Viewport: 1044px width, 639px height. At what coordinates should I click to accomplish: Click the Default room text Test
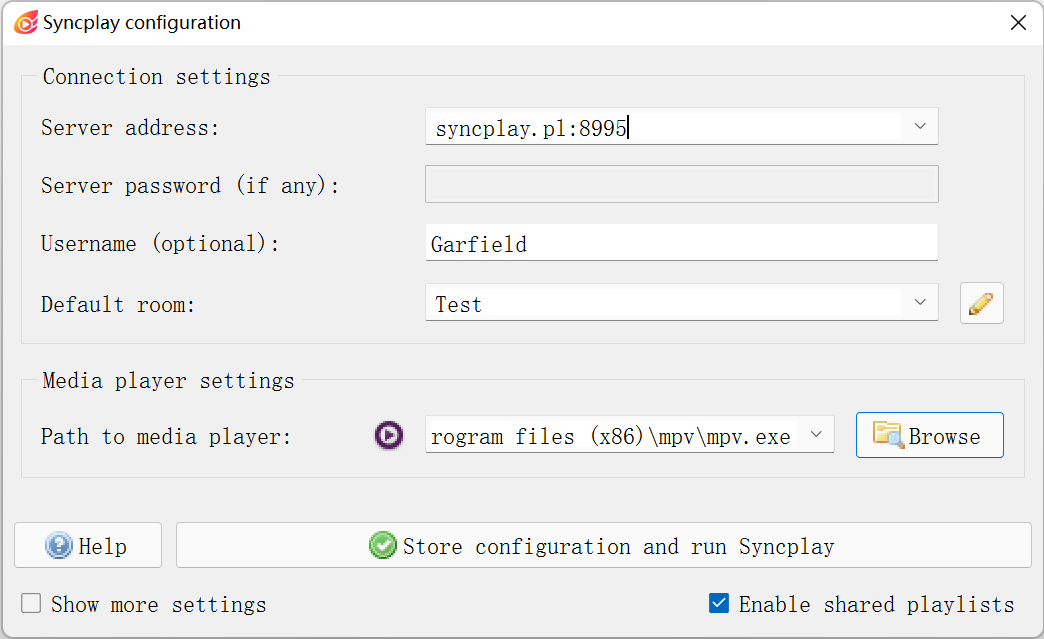[458, 305]
